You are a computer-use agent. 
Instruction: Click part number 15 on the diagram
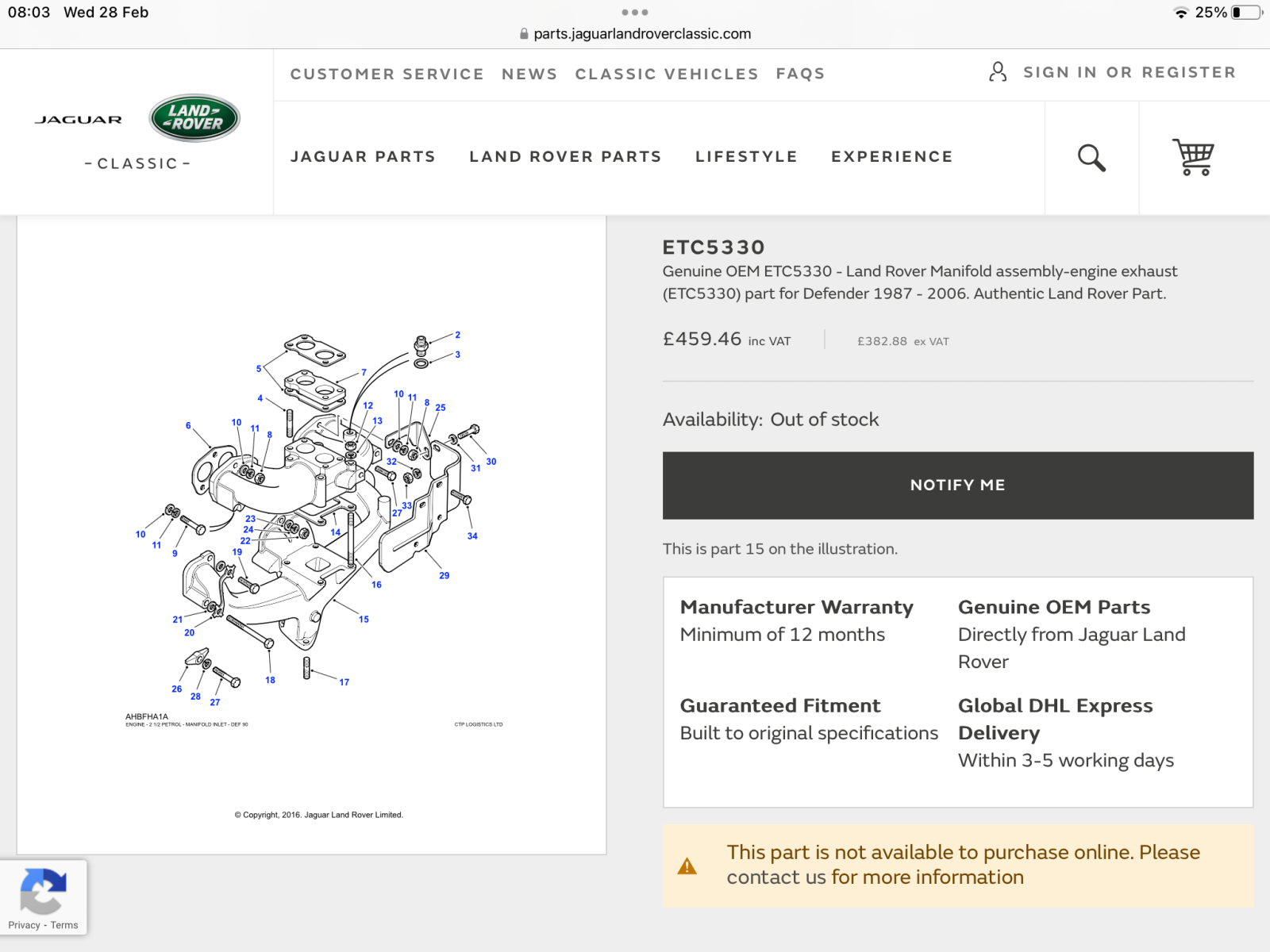364,619
